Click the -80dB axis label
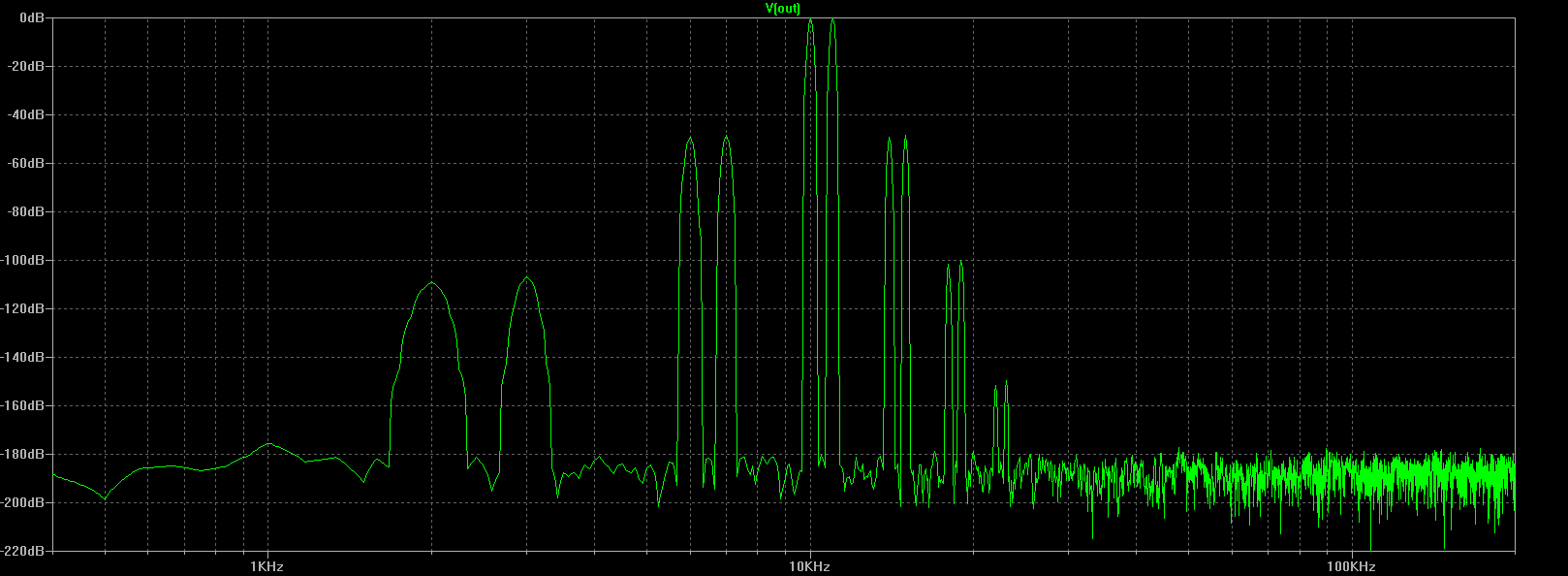This screenshot has height=576, width=1568. coord(26,211)
